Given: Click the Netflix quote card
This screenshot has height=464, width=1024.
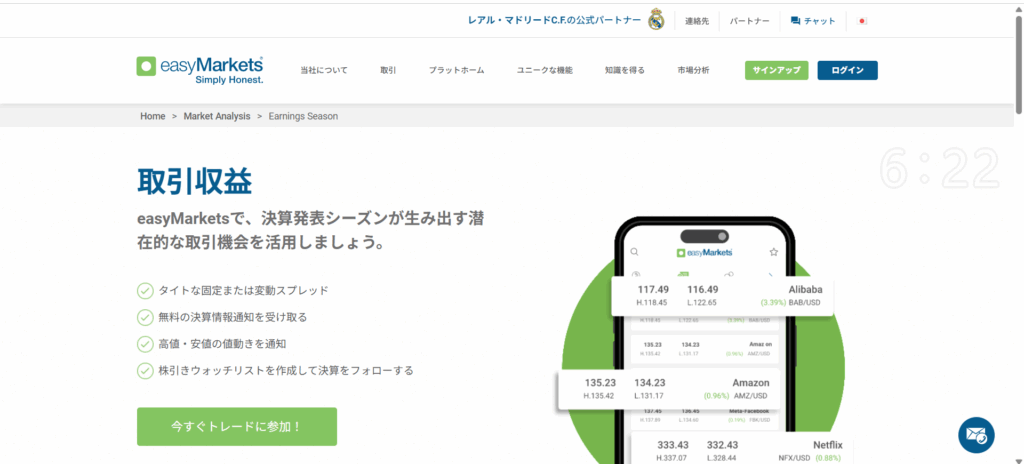Looking at the screenshot, I should click(x=742, y=448).
